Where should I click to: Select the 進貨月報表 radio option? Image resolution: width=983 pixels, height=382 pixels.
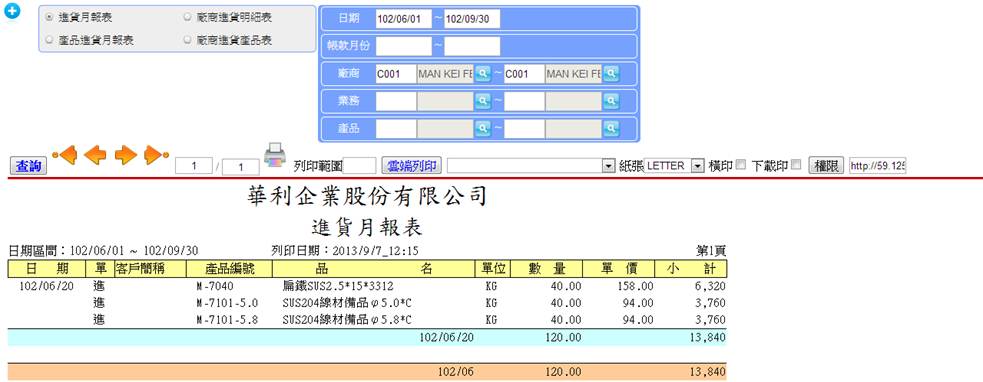[50, 18]
